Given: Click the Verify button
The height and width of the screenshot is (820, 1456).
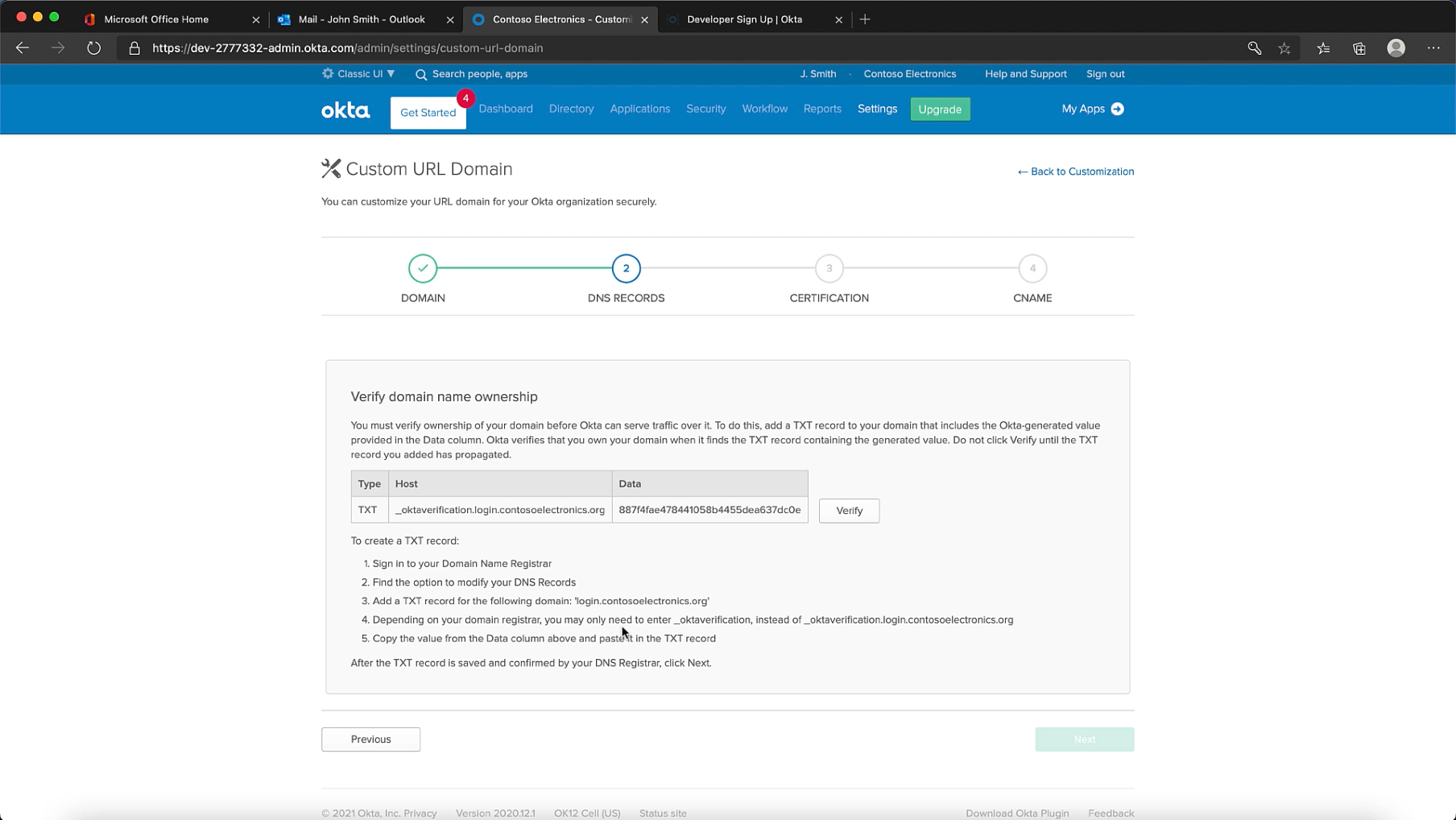Looking at the screenshot, I should (849, 511).
